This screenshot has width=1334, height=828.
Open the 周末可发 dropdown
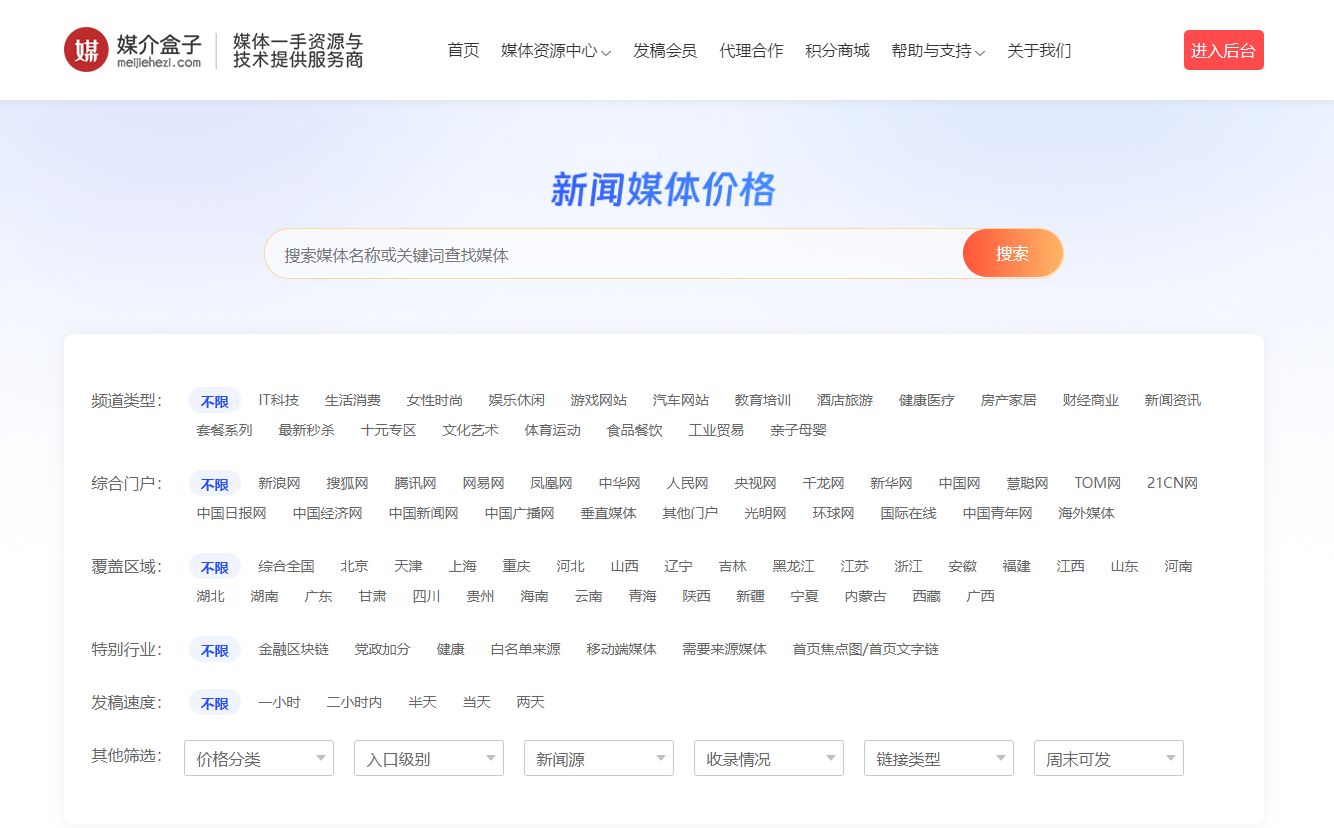[x=1109, y=758]
